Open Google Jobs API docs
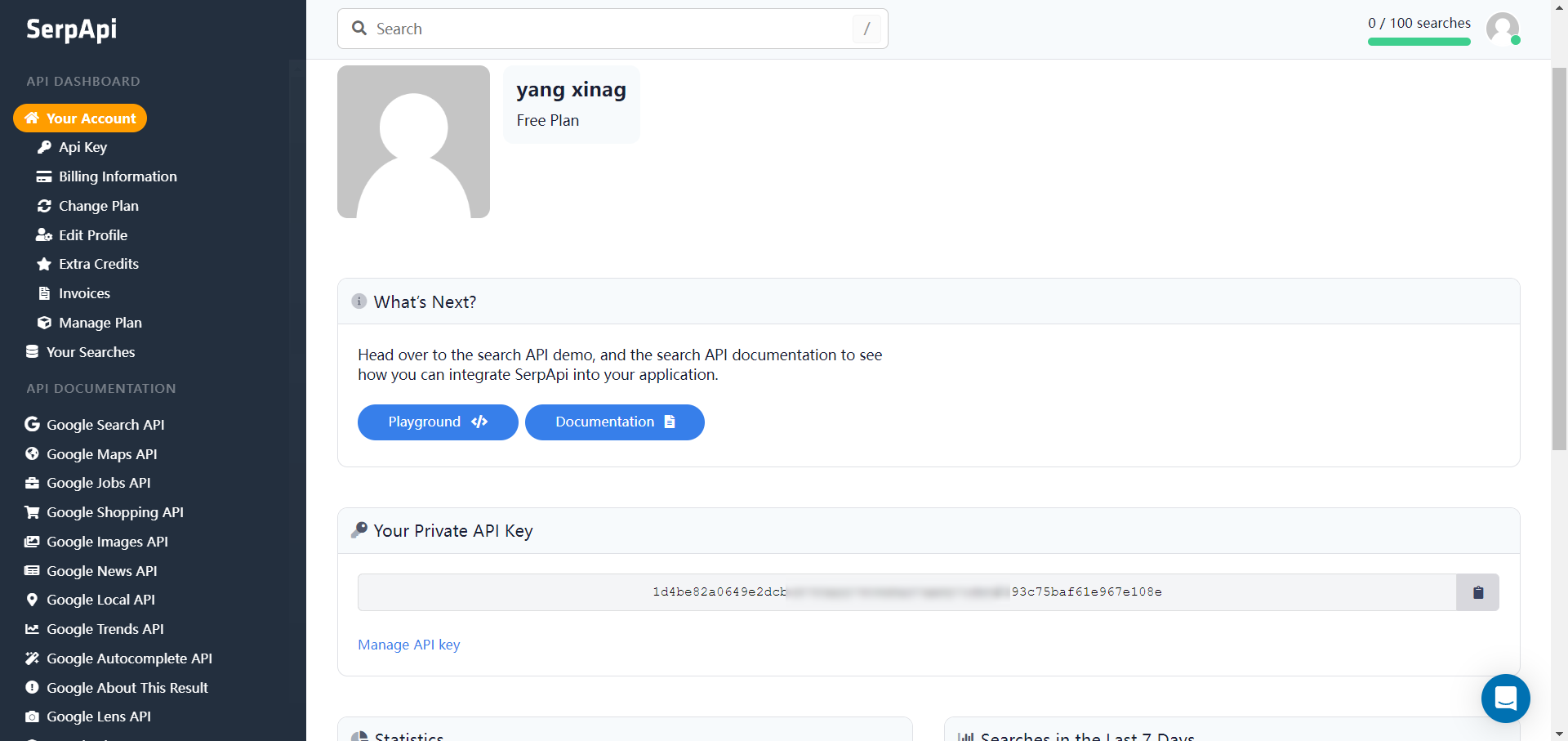Image resolution: width=1568 pixels, height=741 pixels. pyautogui.click(x=99, y=483)
